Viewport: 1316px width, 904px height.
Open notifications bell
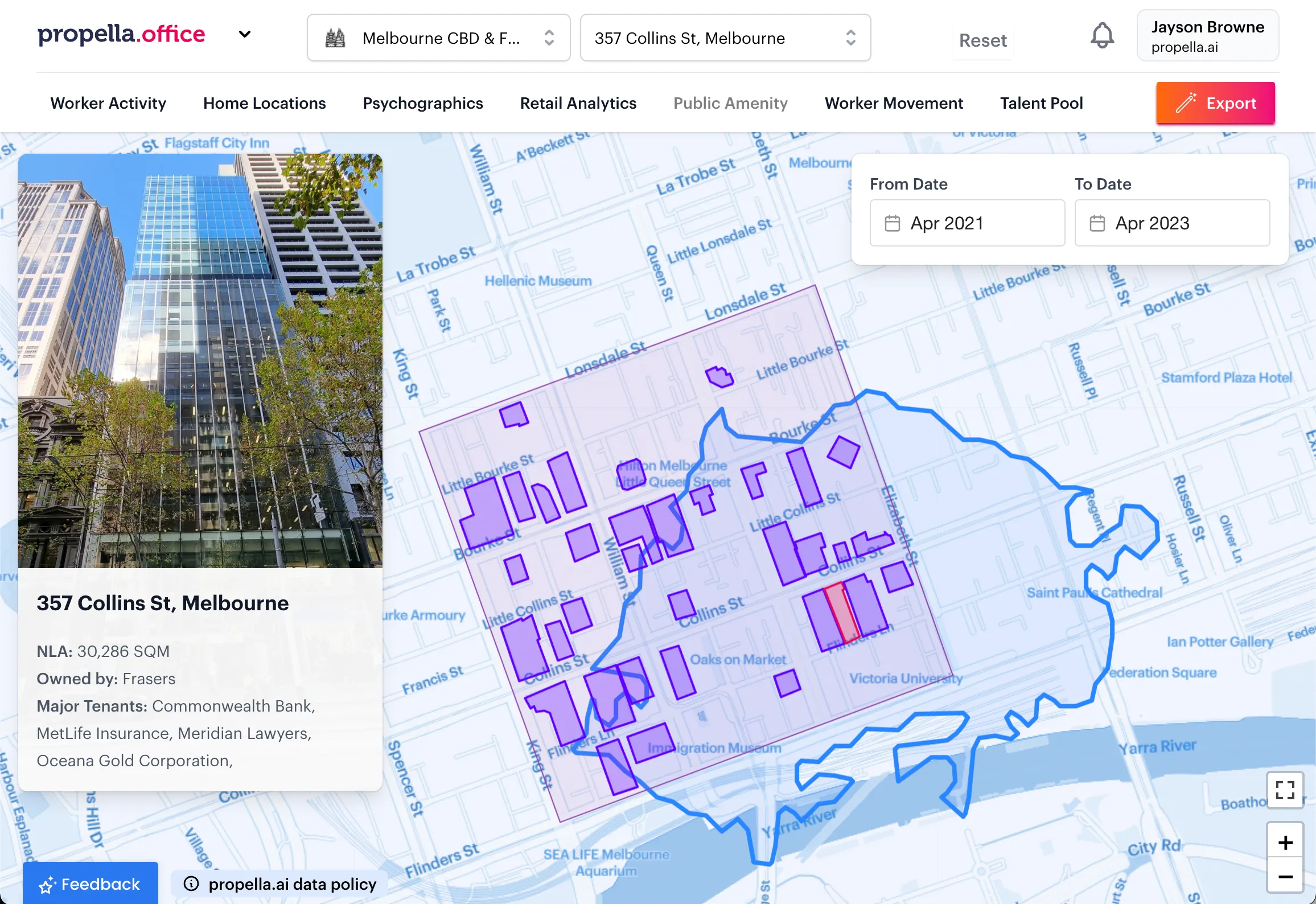pyautogui.click(x=1102, y=36)
